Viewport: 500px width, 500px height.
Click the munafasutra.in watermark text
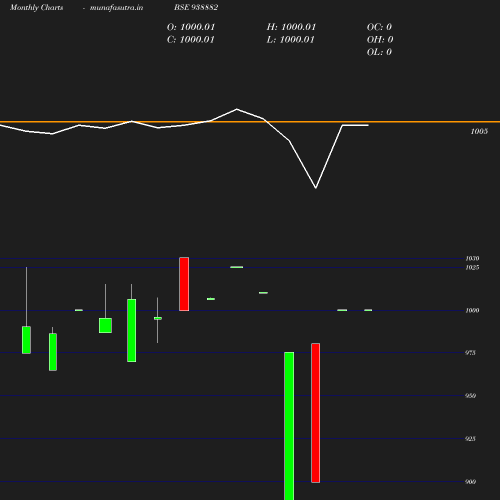(x=116, y=7)
